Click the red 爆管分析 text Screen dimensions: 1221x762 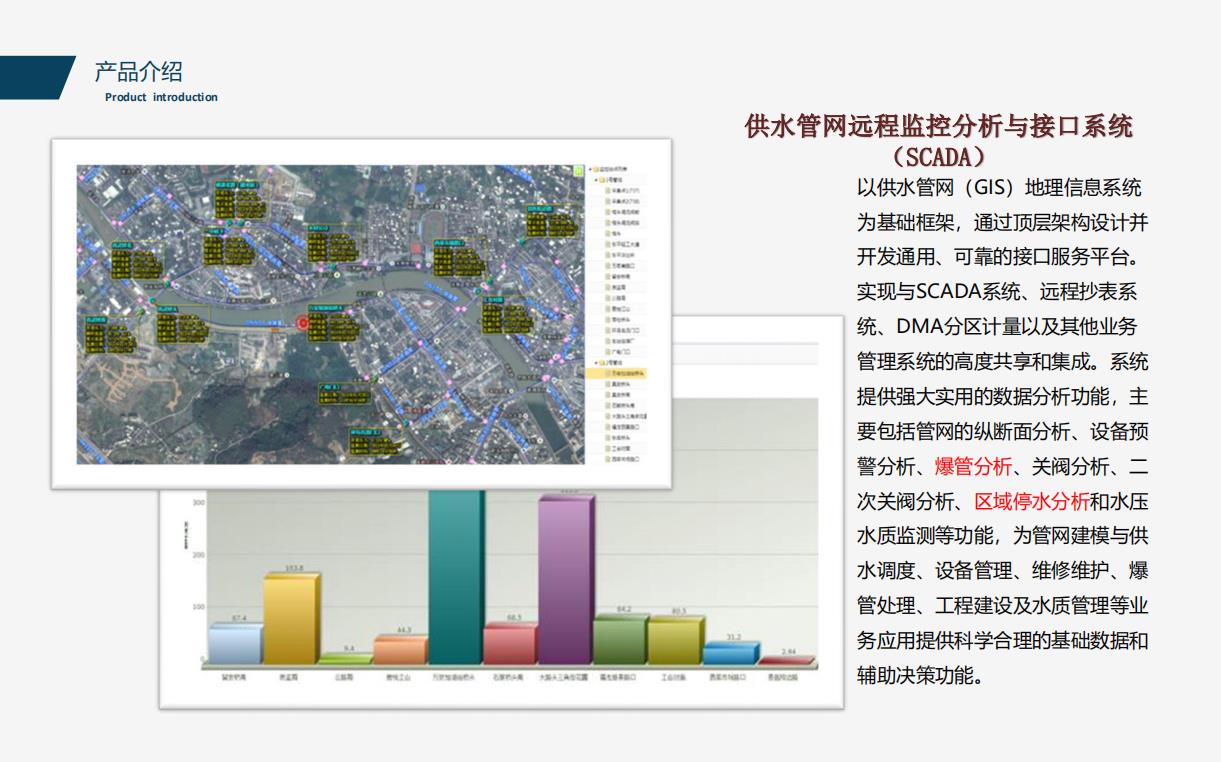973,465
